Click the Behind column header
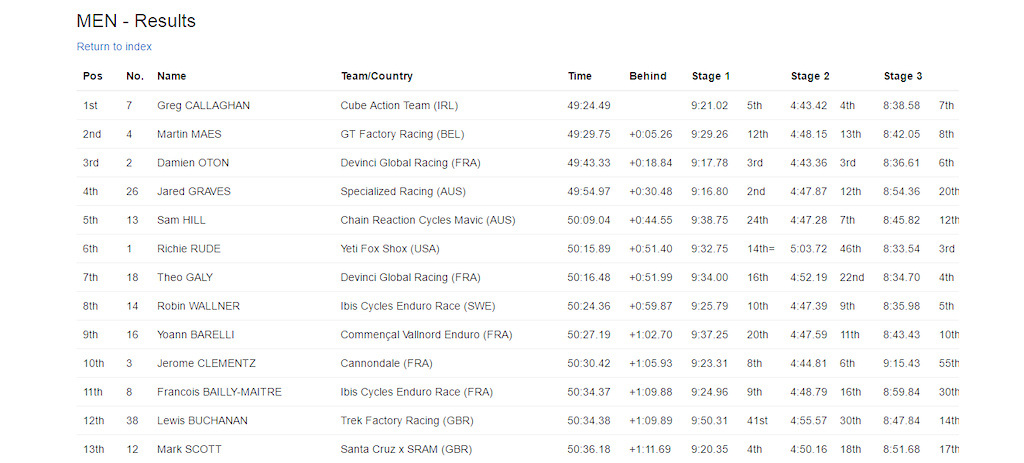This screenshot has height=463, width=1024. 648,76
